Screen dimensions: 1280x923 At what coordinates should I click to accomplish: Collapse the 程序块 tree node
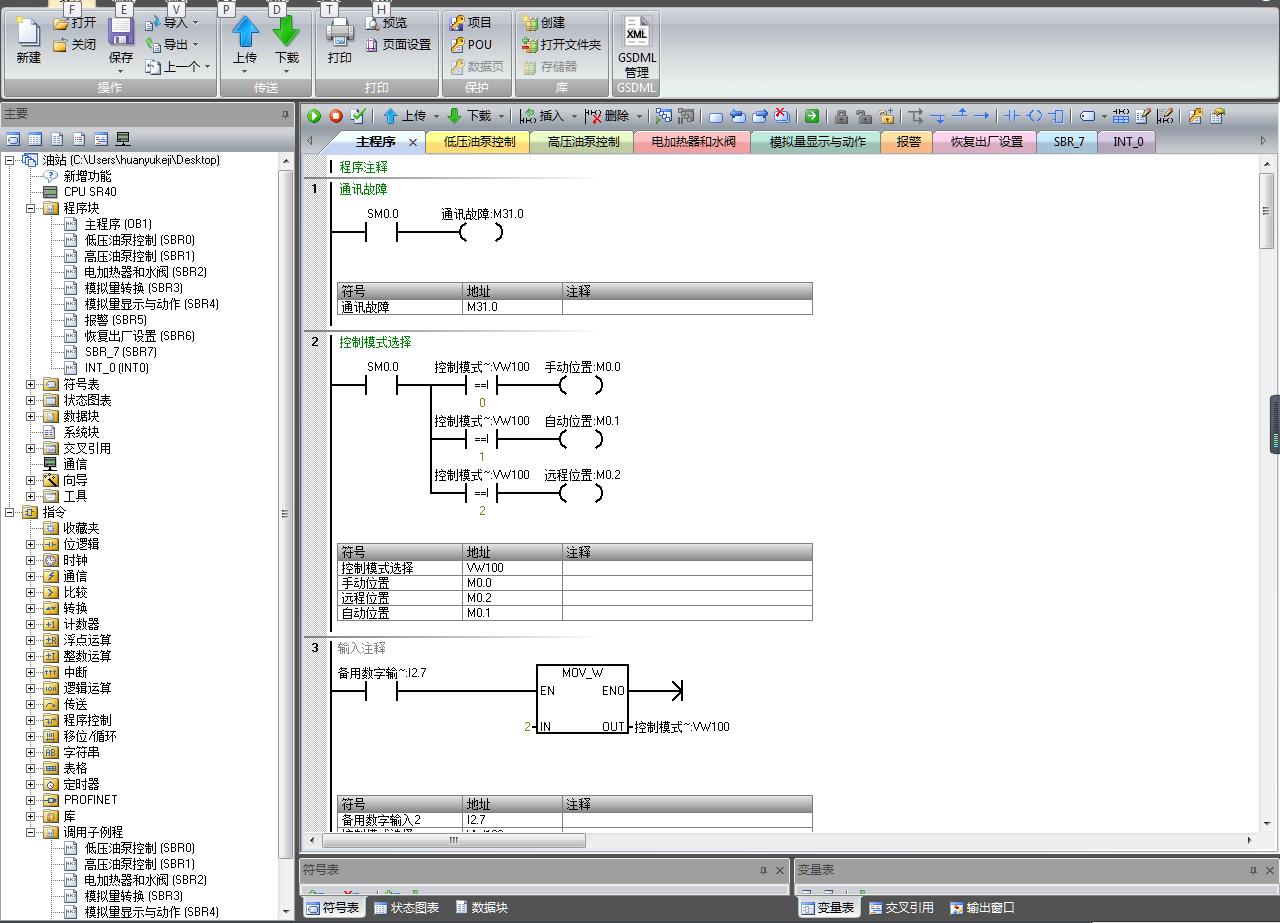click(x=30, y=208)
